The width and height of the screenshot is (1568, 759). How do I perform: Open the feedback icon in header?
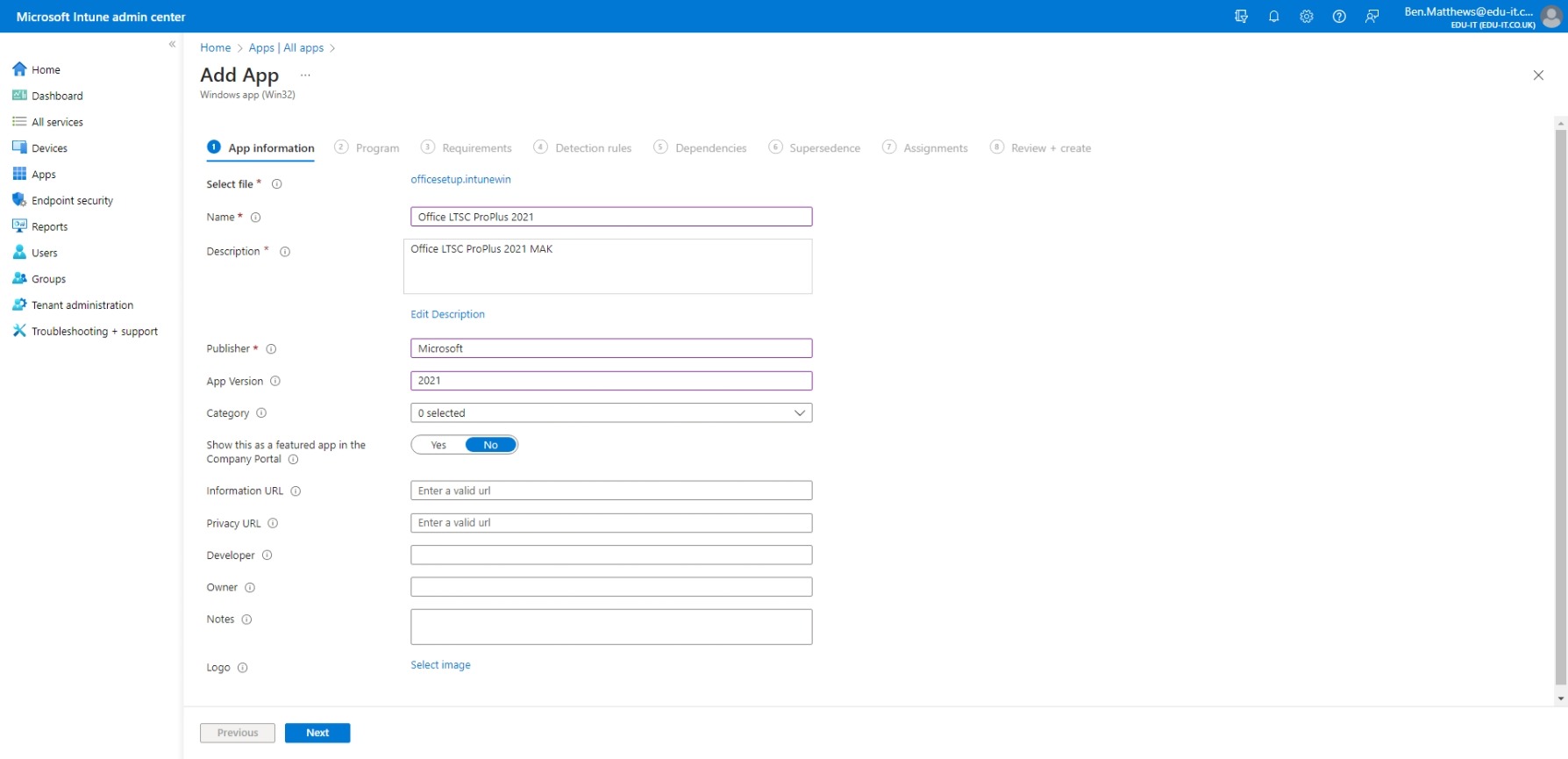coord(1372,17)
